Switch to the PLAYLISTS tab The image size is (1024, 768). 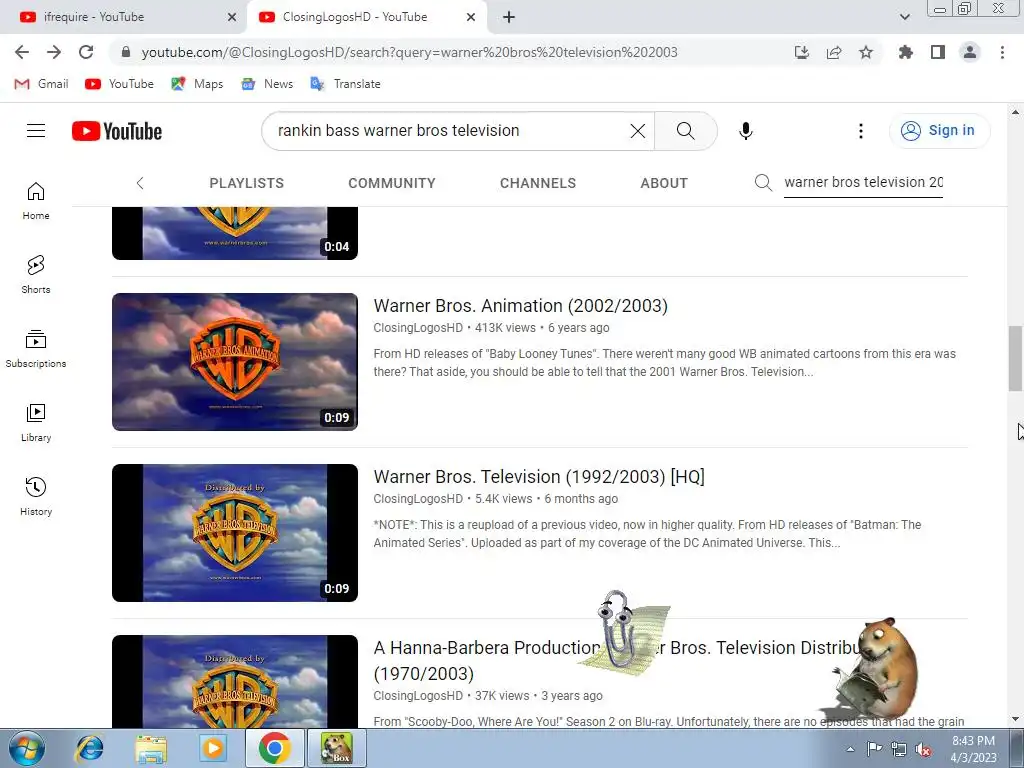tap(246, 183)
